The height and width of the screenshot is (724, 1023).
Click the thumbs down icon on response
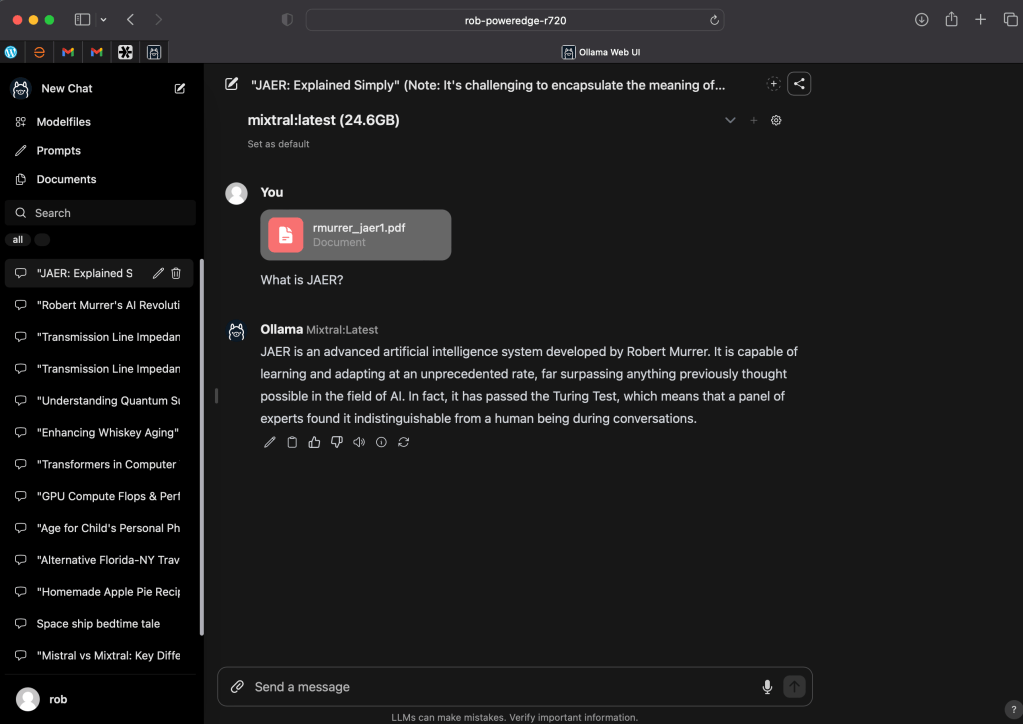tap(337, 442)
